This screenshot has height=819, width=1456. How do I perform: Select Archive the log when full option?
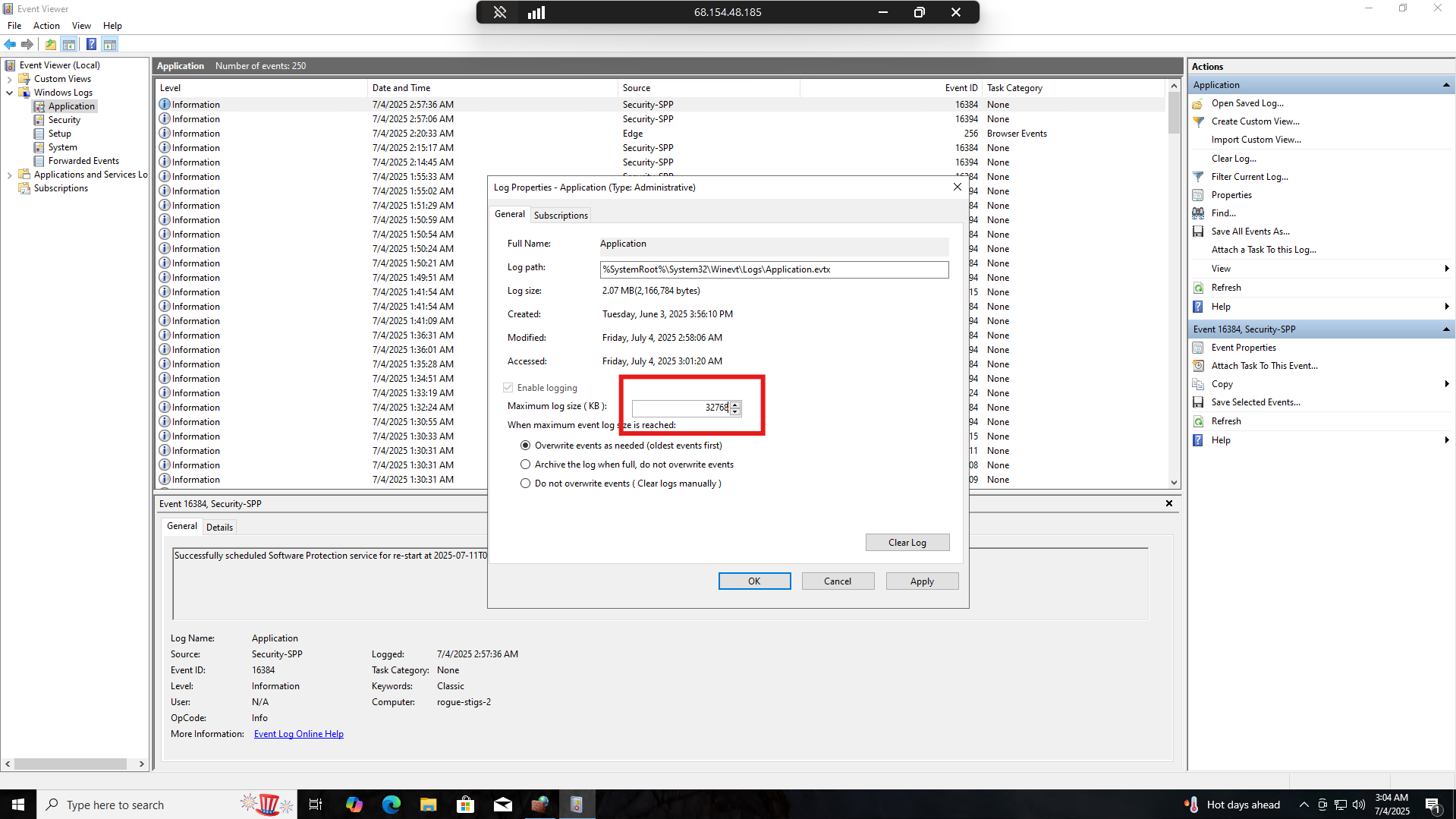click(525, 465)
